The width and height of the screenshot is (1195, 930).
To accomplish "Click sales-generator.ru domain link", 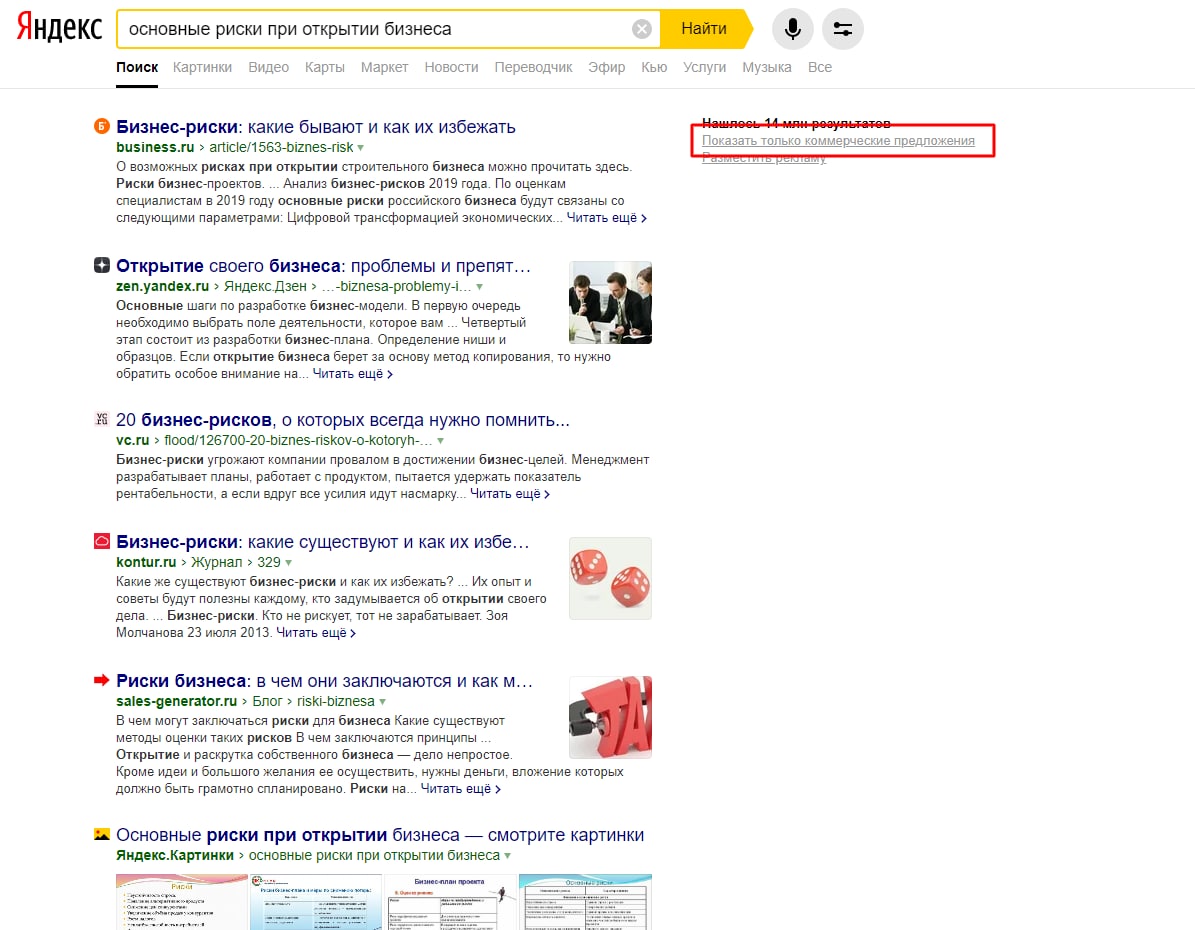I will [x=176, y=701].
